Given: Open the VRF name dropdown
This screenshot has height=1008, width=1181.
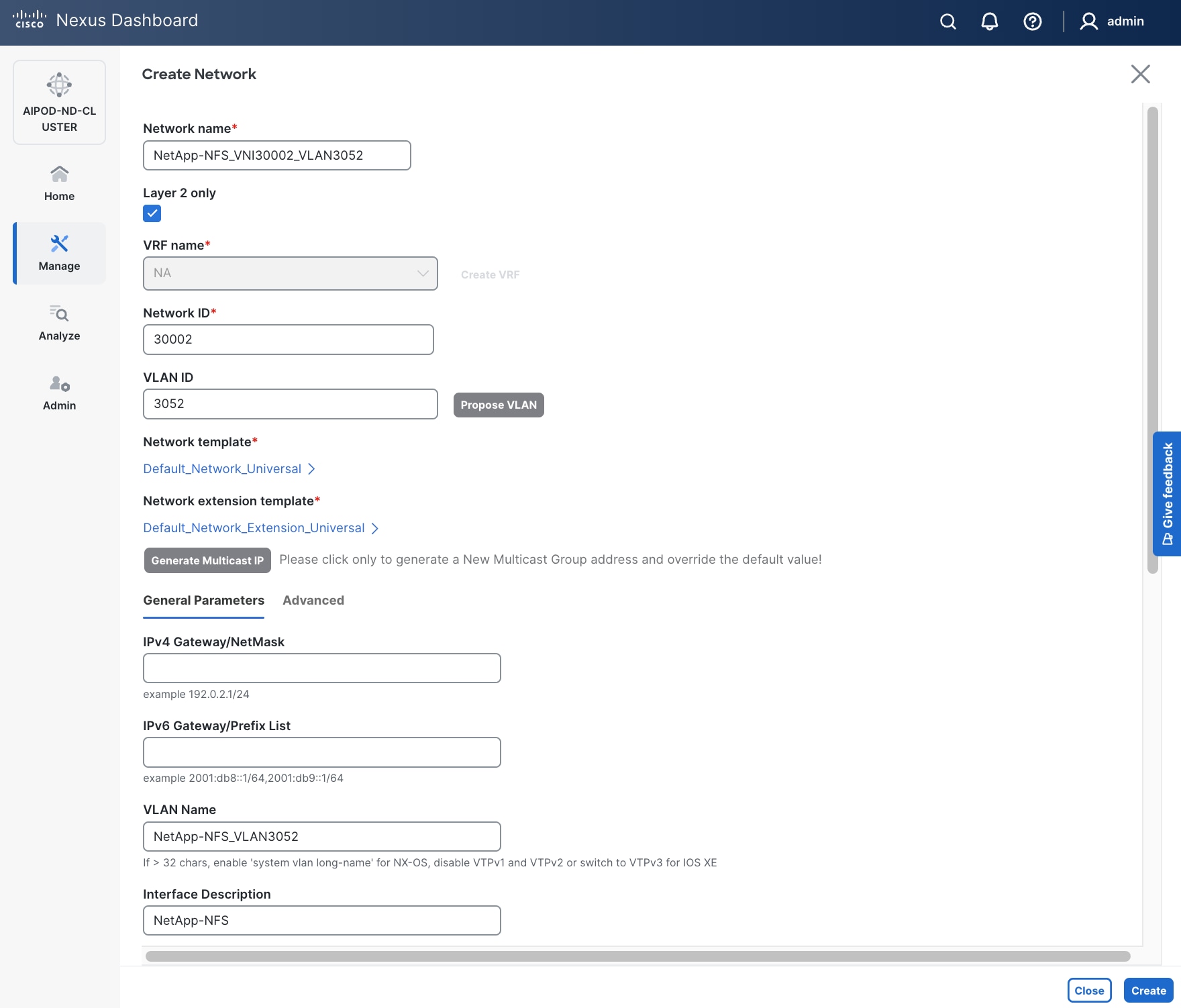Looking at the screenshot, I should pos(290,273).
